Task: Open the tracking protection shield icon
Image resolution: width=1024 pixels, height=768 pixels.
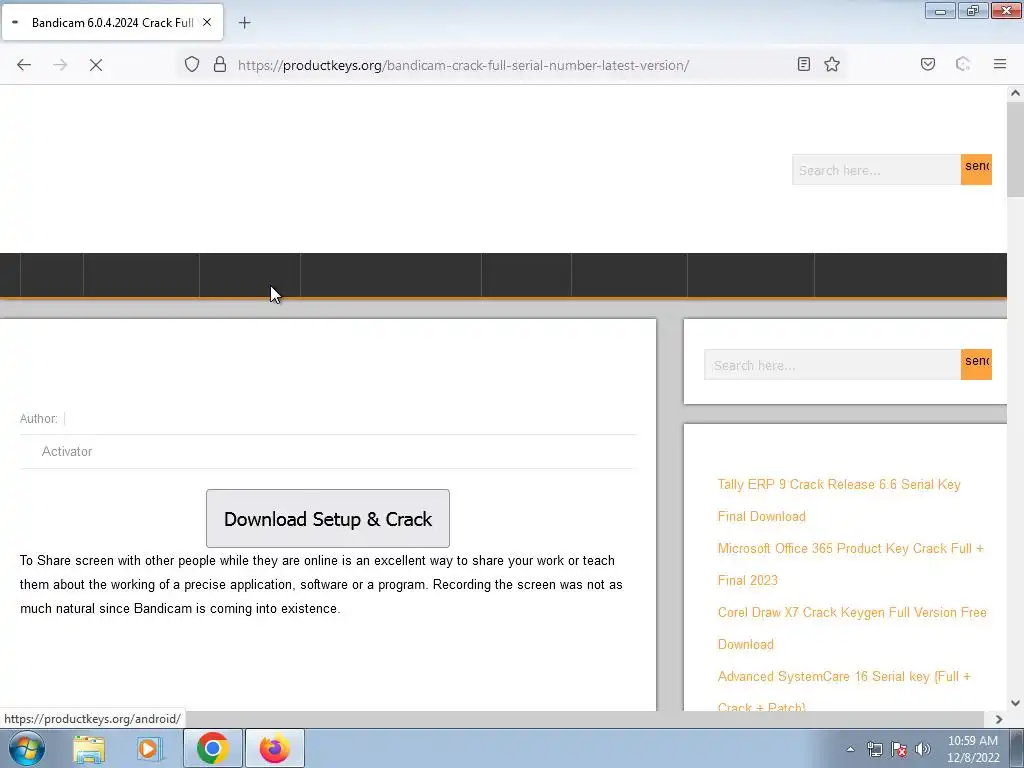Action: 191,64
